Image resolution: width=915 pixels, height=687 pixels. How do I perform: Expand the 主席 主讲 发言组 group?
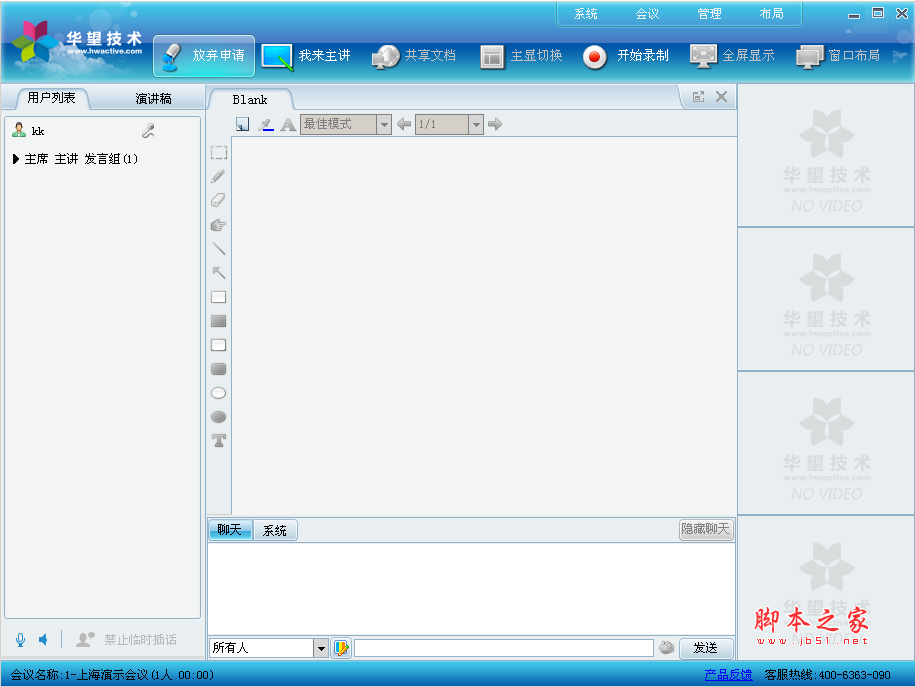coord(16,159)
